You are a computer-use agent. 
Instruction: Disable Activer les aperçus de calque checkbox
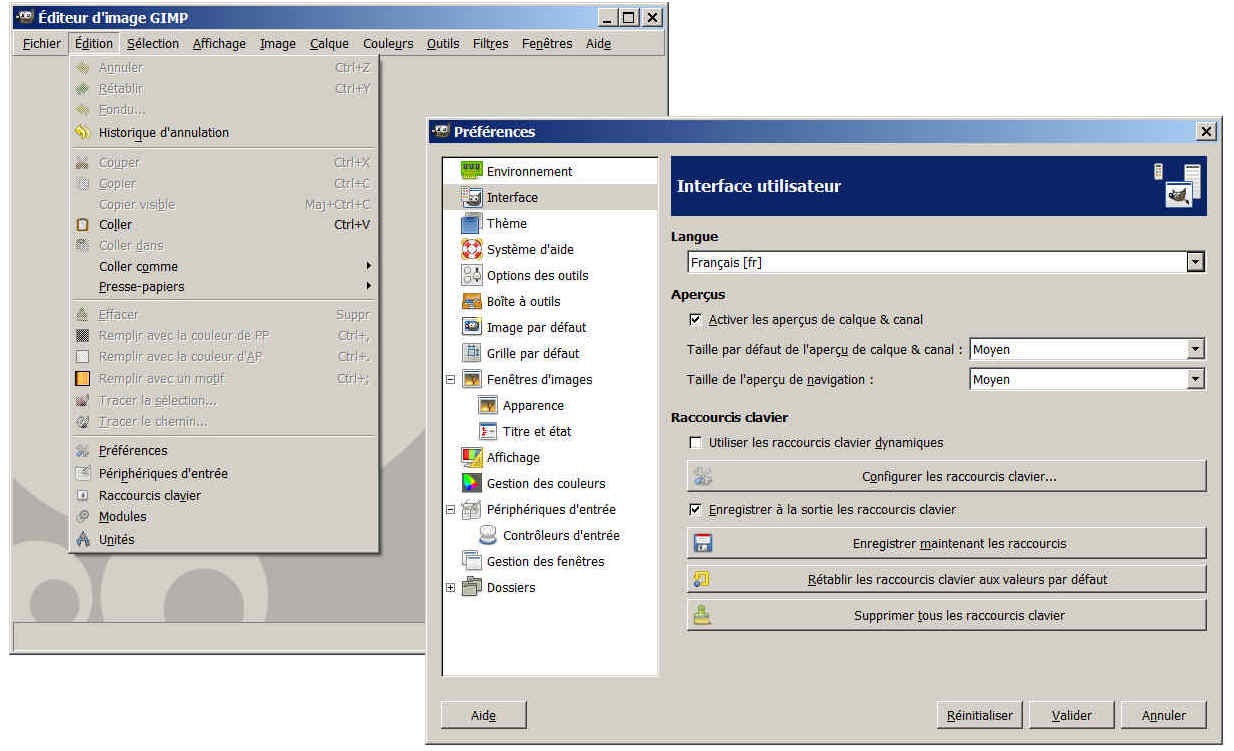click(x=696, y=320)
